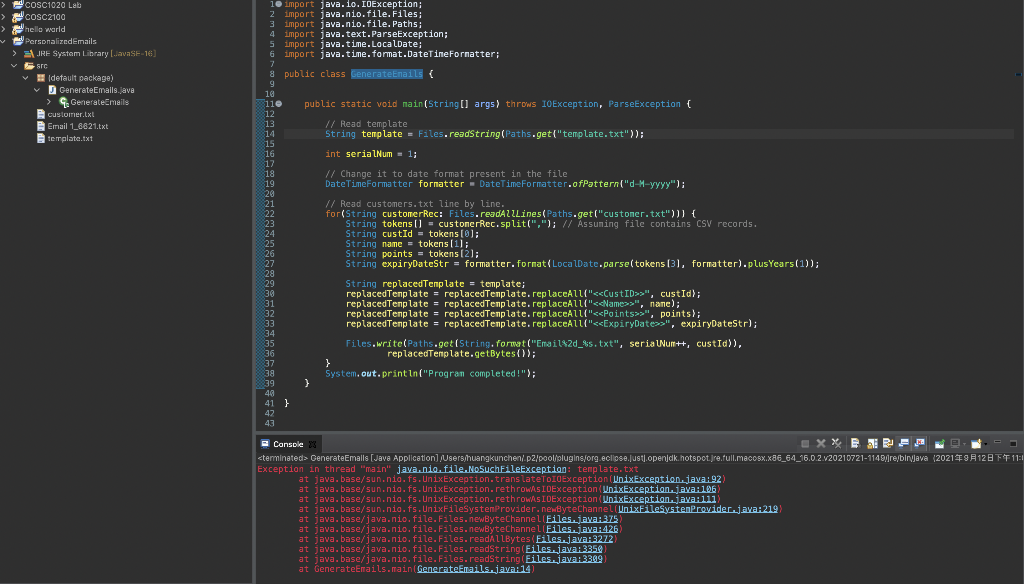Toggle Scroll Lock in the Console
This screenshot has width=1024, height=584.
click(x=871, y=443)
